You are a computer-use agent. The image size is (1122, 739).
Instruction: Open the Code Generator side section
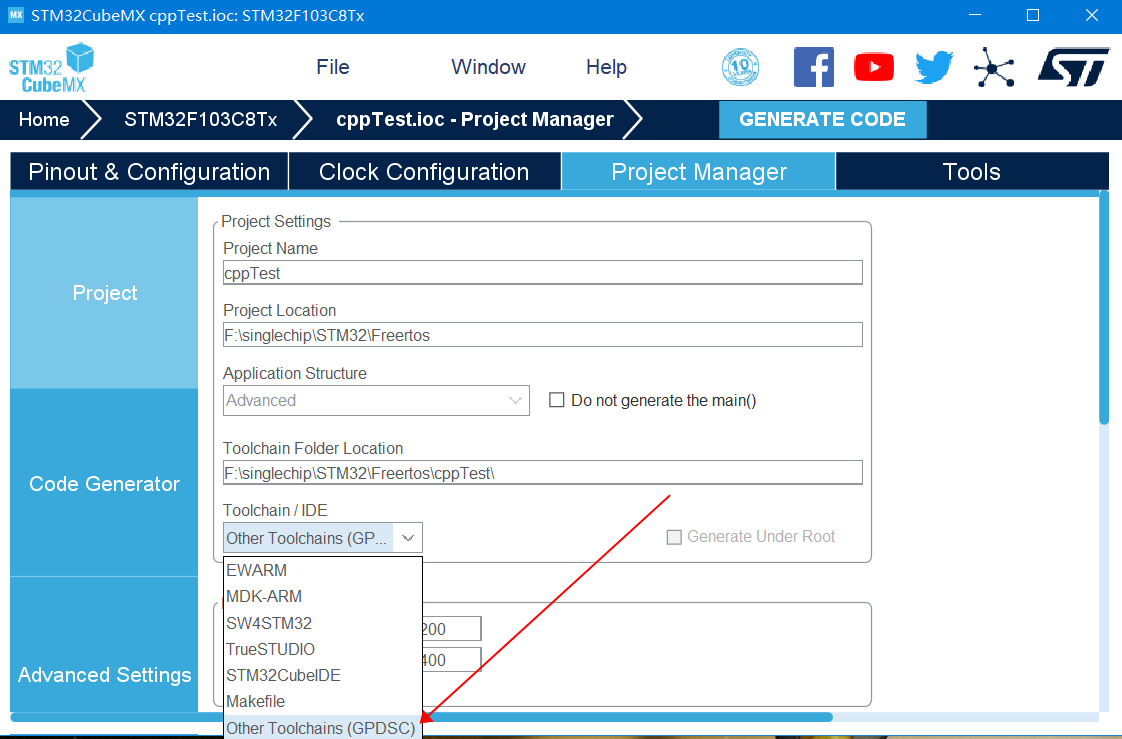click(x=104, y=484)
